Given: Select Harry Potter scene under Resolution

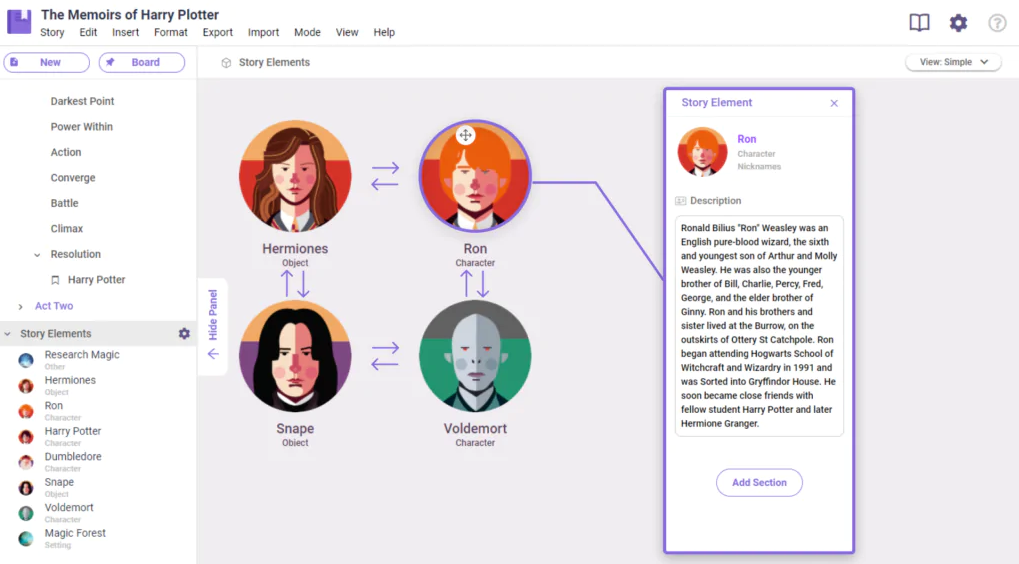Looking at the screenshot, I should 96,280.
